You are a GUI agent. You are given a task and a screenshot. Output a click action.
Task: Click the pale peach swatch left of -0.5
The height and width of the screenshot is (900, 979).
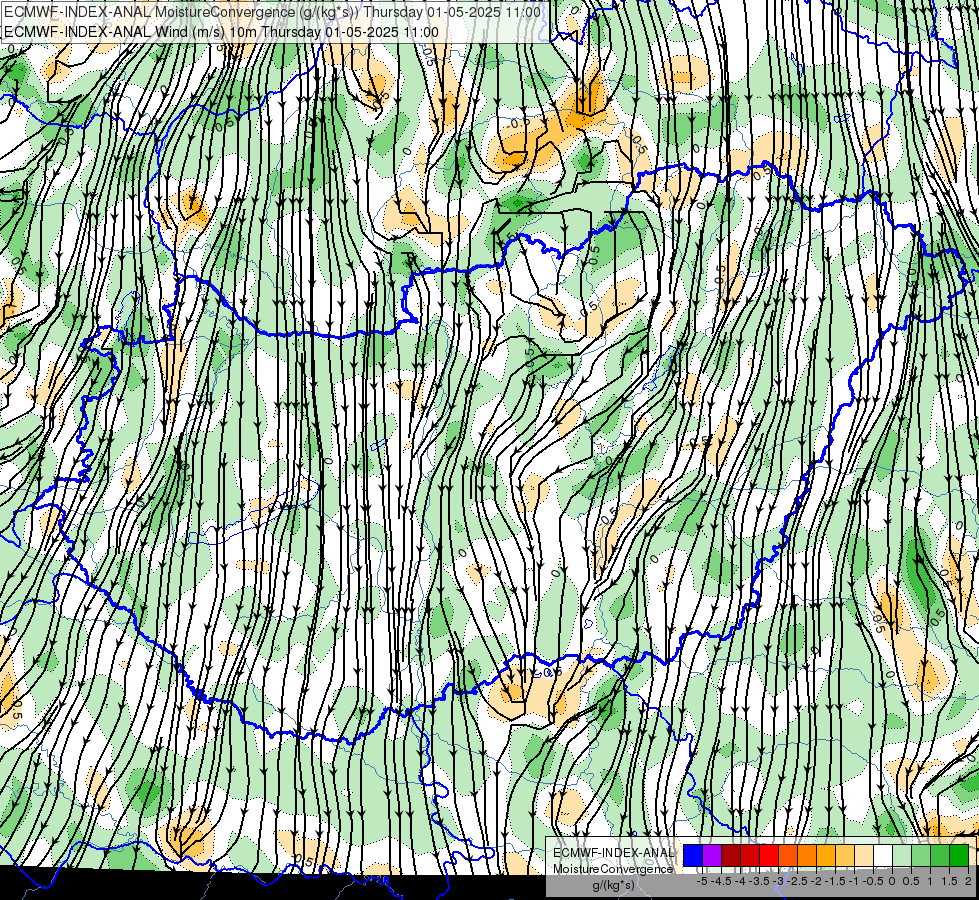(x=864, y=855)
